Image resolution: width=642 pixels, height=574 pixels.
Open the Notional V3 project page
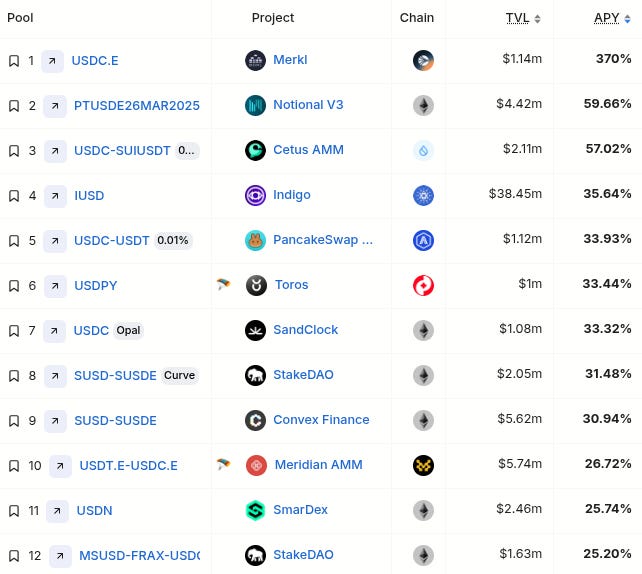pos(308,105)
